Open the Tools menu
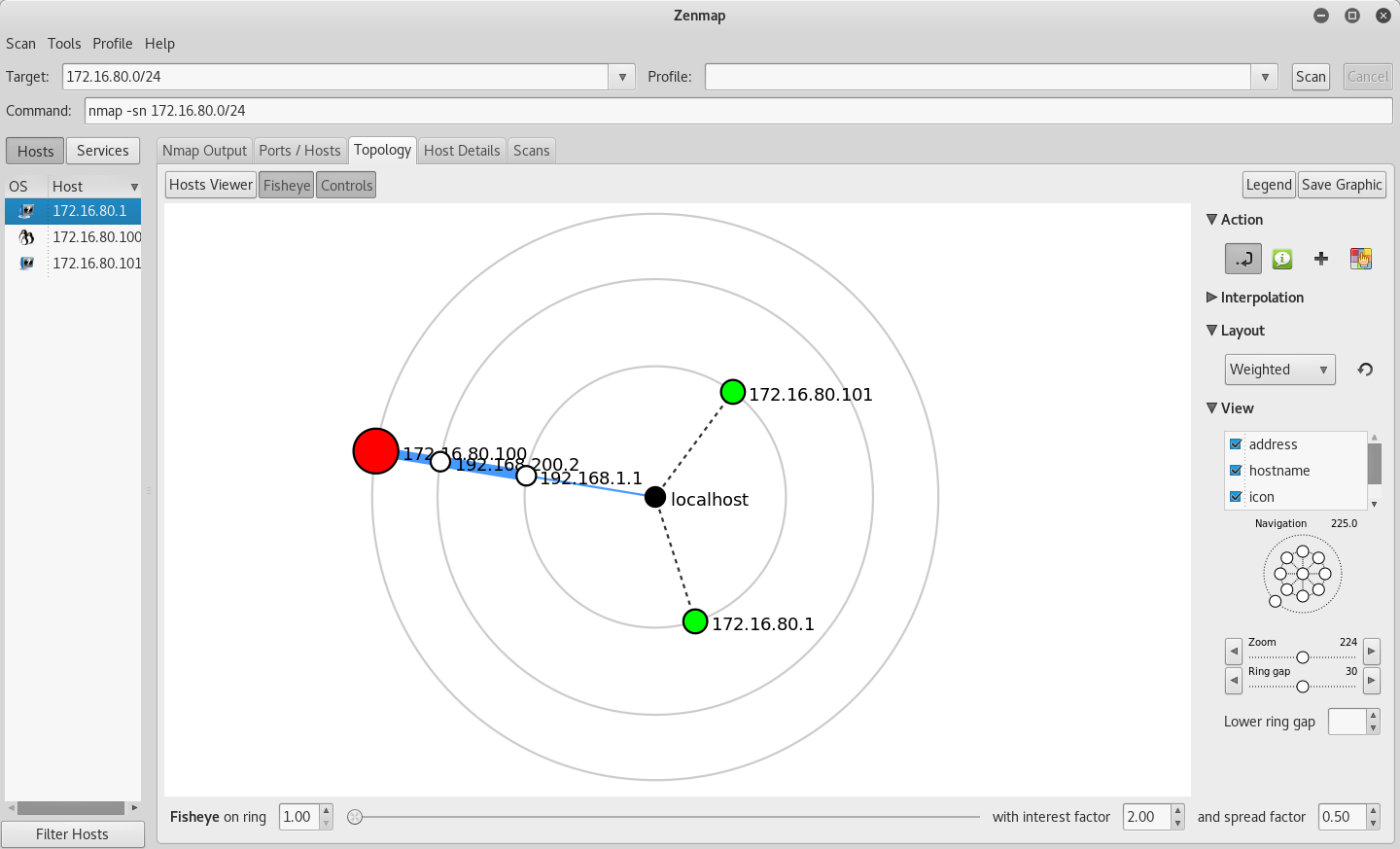 click(x=64, y=44)
